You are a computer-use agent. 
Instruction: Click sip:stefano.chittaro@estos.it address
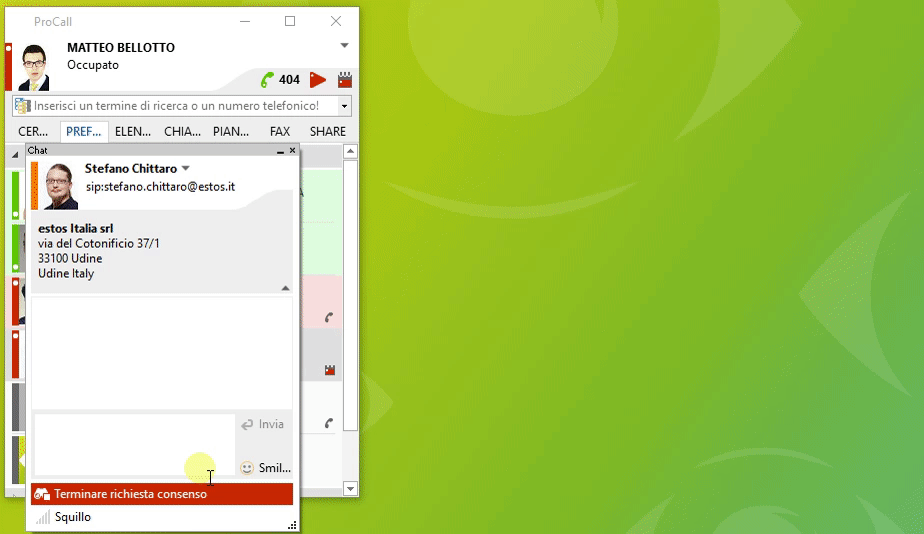(160, 187)
